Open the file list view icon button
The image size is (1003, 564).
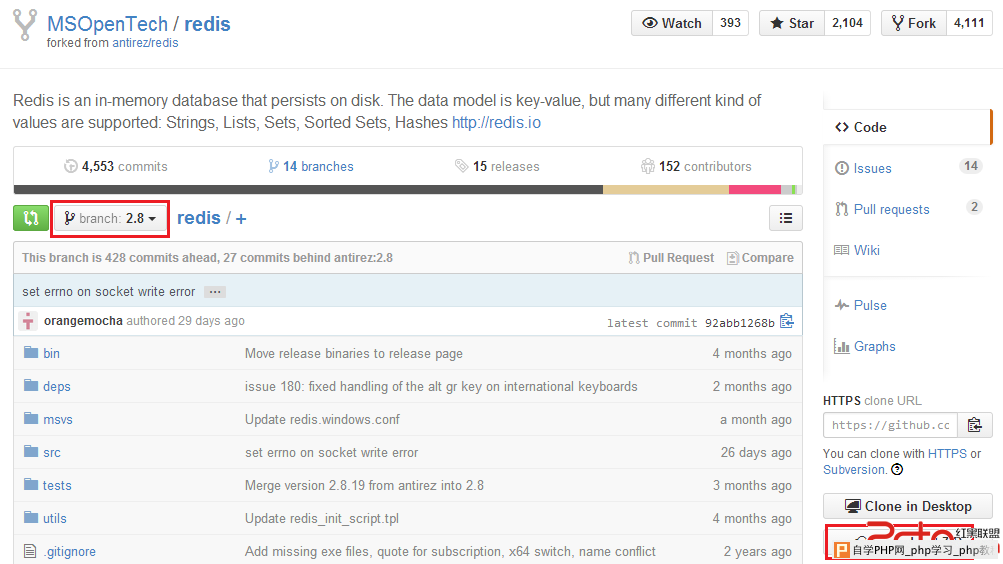[x=786, y=218]
